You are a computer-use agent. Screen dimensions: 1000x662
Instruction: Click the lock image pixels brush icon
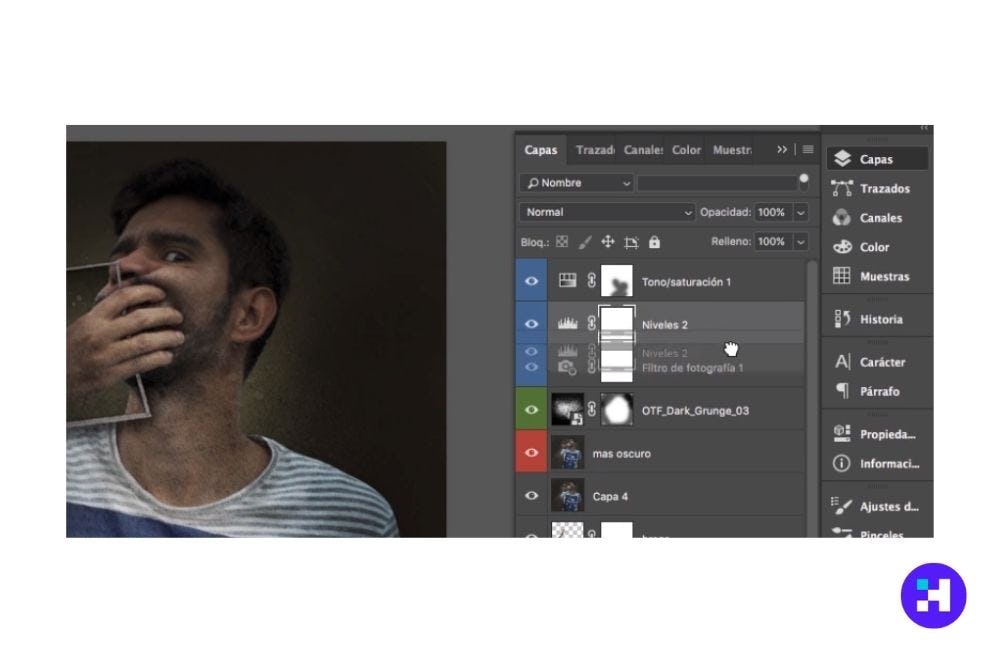point(585,242)
